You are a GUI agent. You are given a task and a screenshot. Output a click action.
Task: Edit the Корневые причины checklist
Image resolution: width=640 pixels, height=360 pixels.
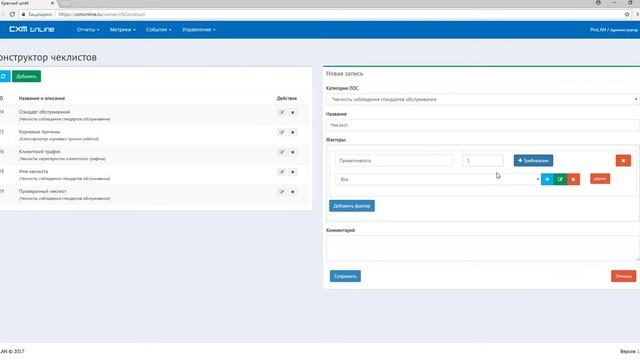(282, 132)
